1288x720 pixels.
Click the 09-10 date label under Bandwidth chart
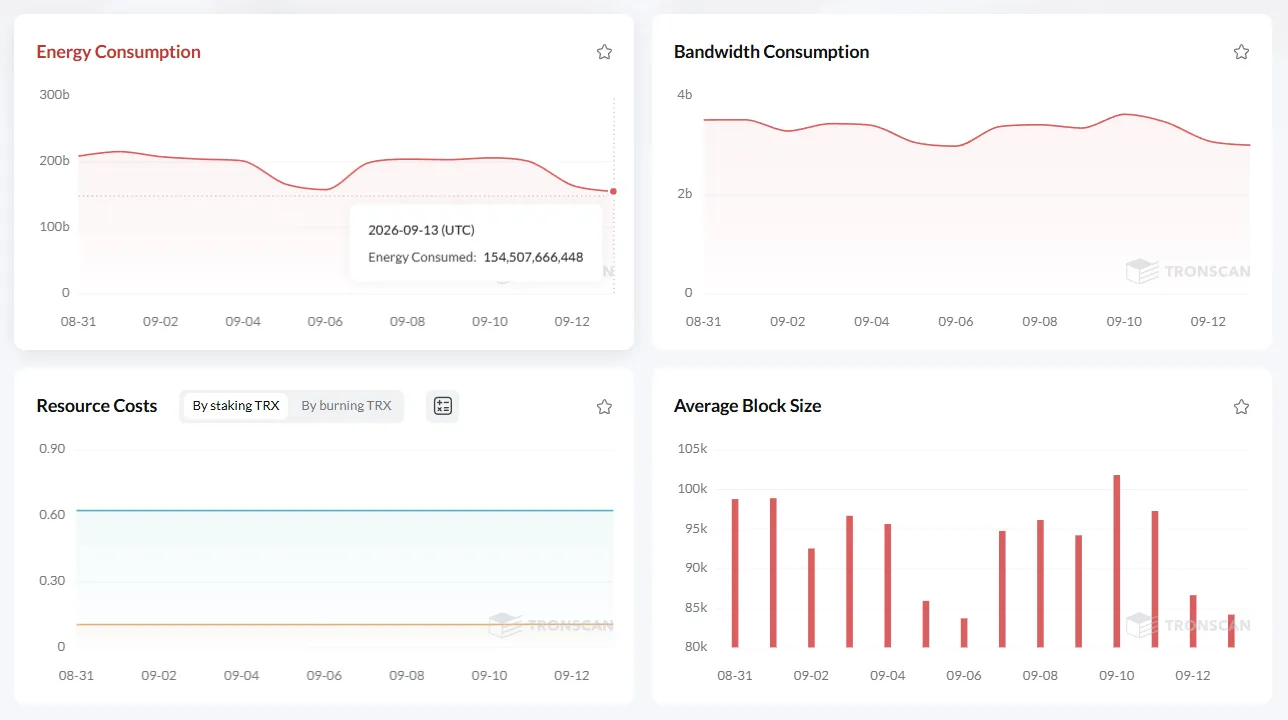click(x=1124, y=322)
